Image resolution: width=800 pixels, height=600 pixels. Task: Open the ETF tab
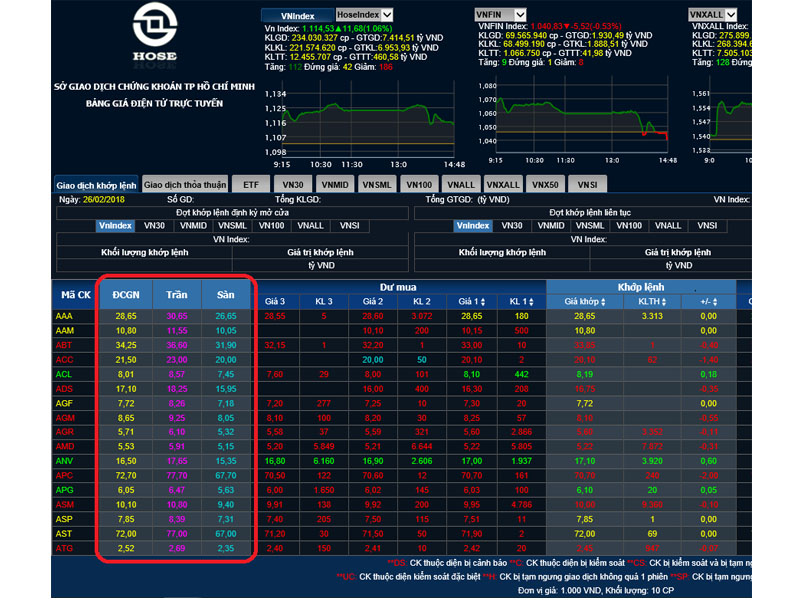[251, 185]
